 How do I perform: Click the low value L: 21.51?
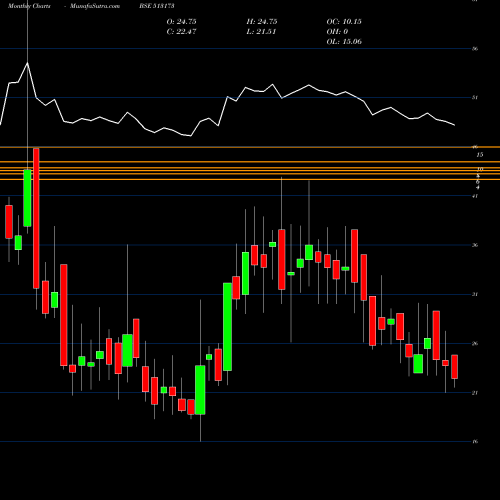point(261,32)
